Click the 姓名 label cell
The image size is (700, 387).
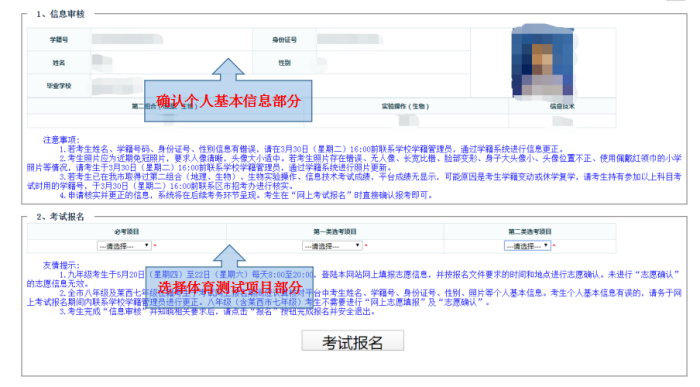[x=59, y=63]
